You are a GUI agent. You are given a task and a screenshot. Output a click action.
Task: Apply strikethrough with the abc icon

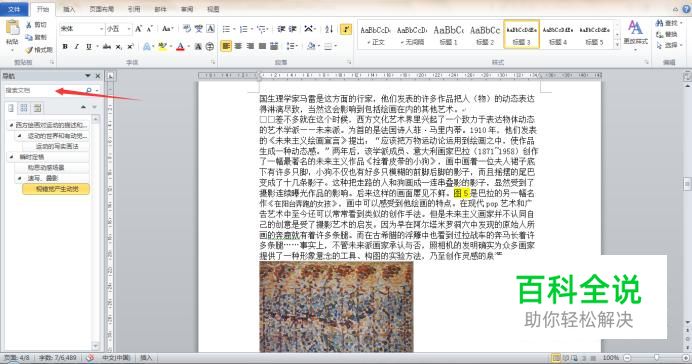[106, 46]
